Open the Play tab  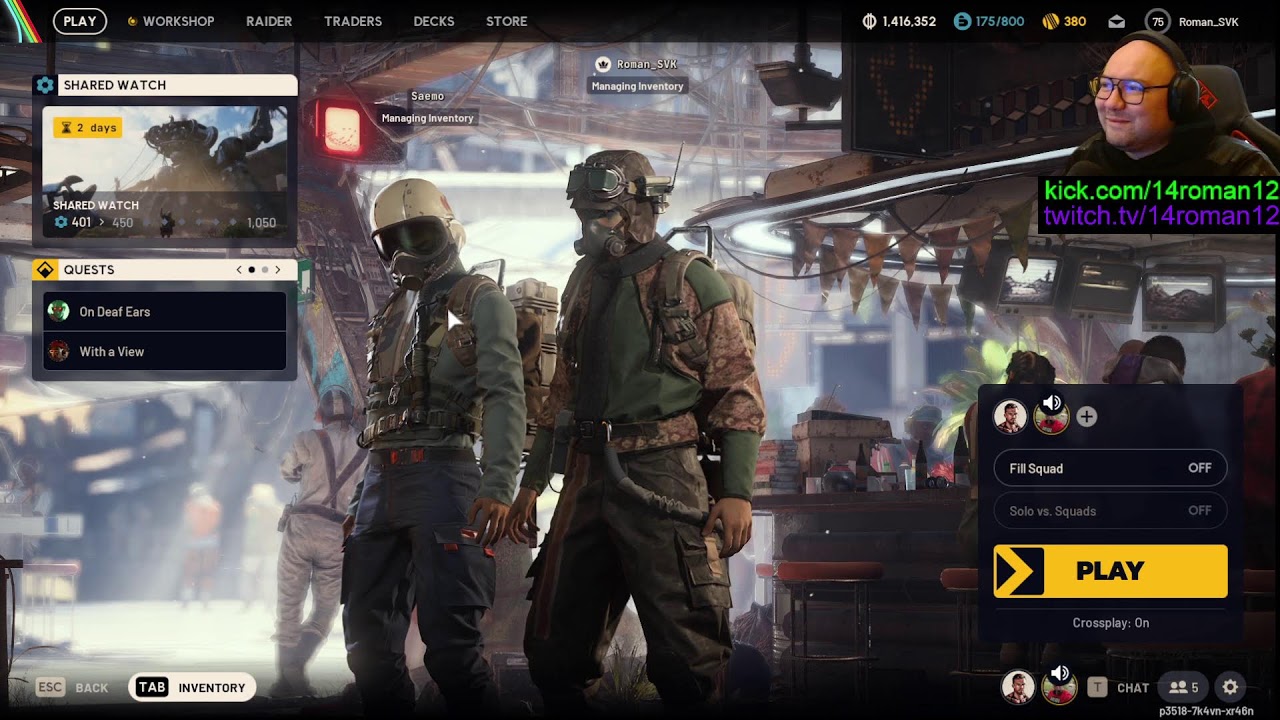click(x=80, y=21)
